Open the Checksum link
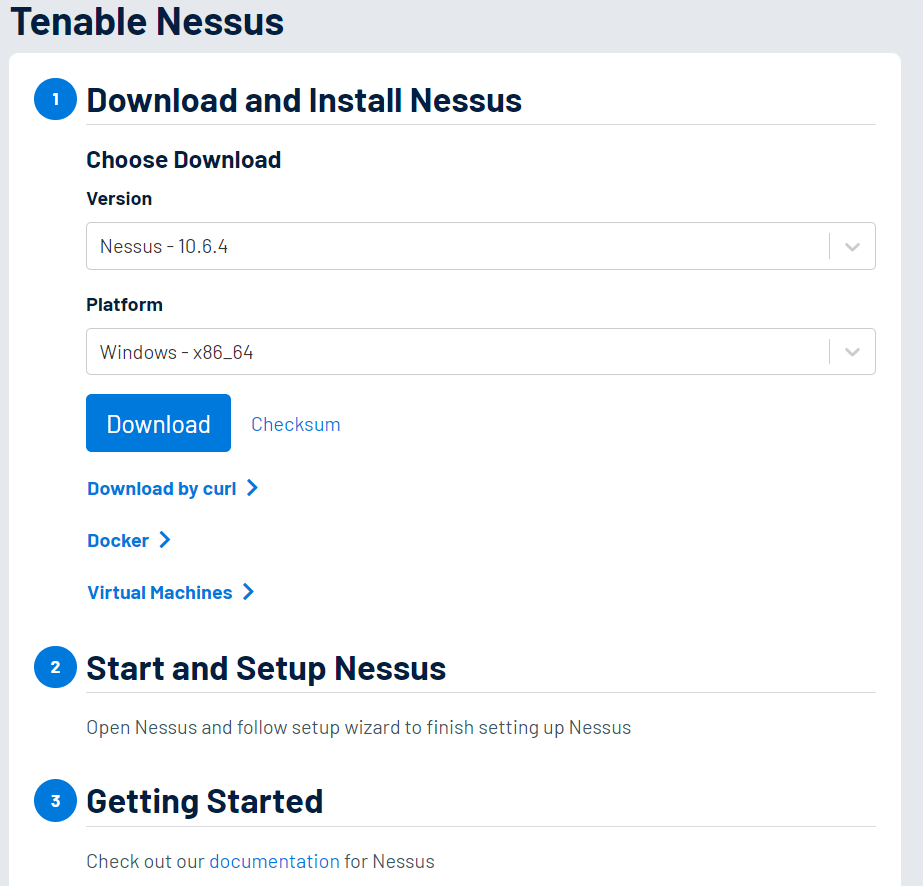The height and width of the screenshot is (886, 923). click(x=296, y=424)
